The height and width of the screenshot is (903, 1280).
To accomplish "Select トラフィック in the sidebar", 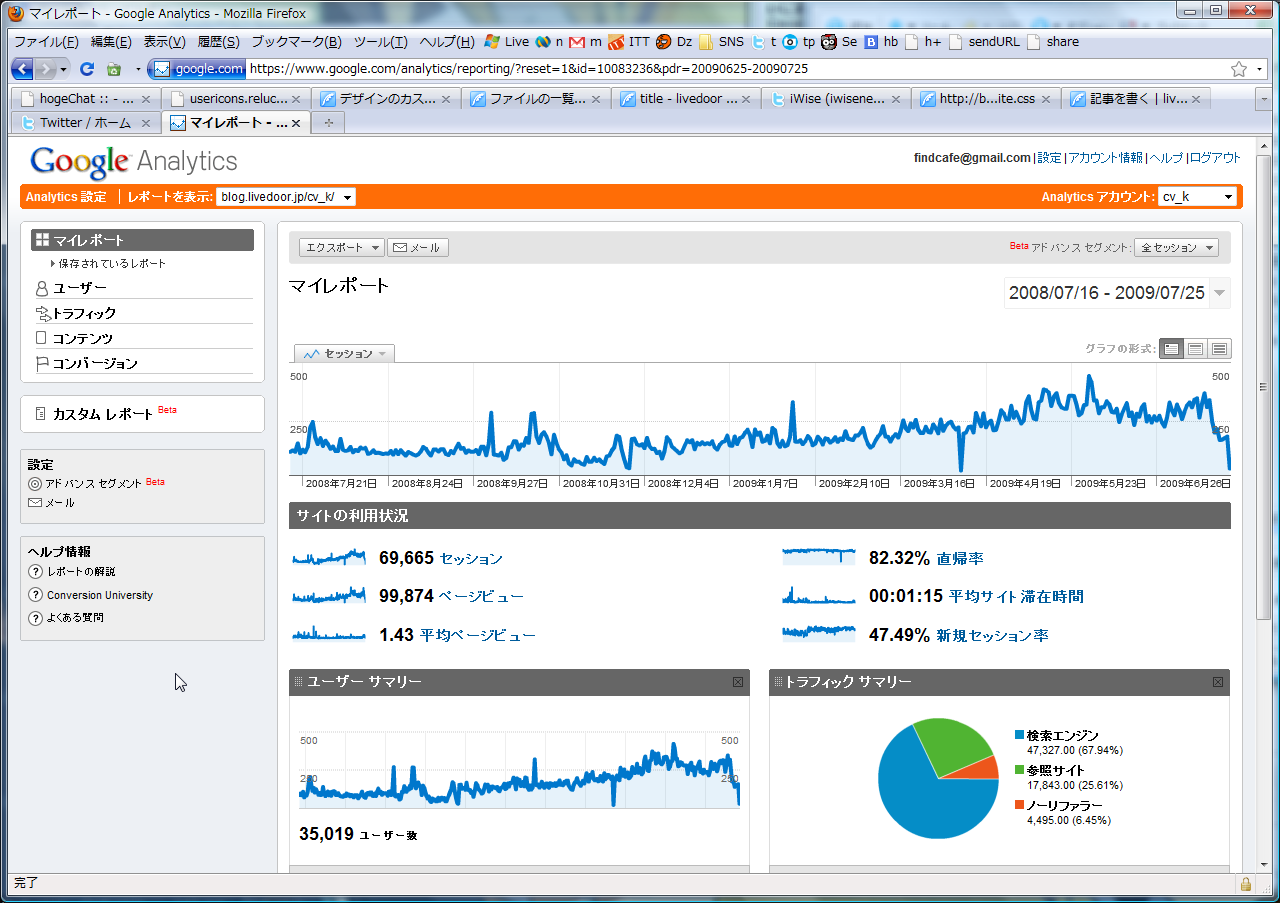I will (142, 313).
